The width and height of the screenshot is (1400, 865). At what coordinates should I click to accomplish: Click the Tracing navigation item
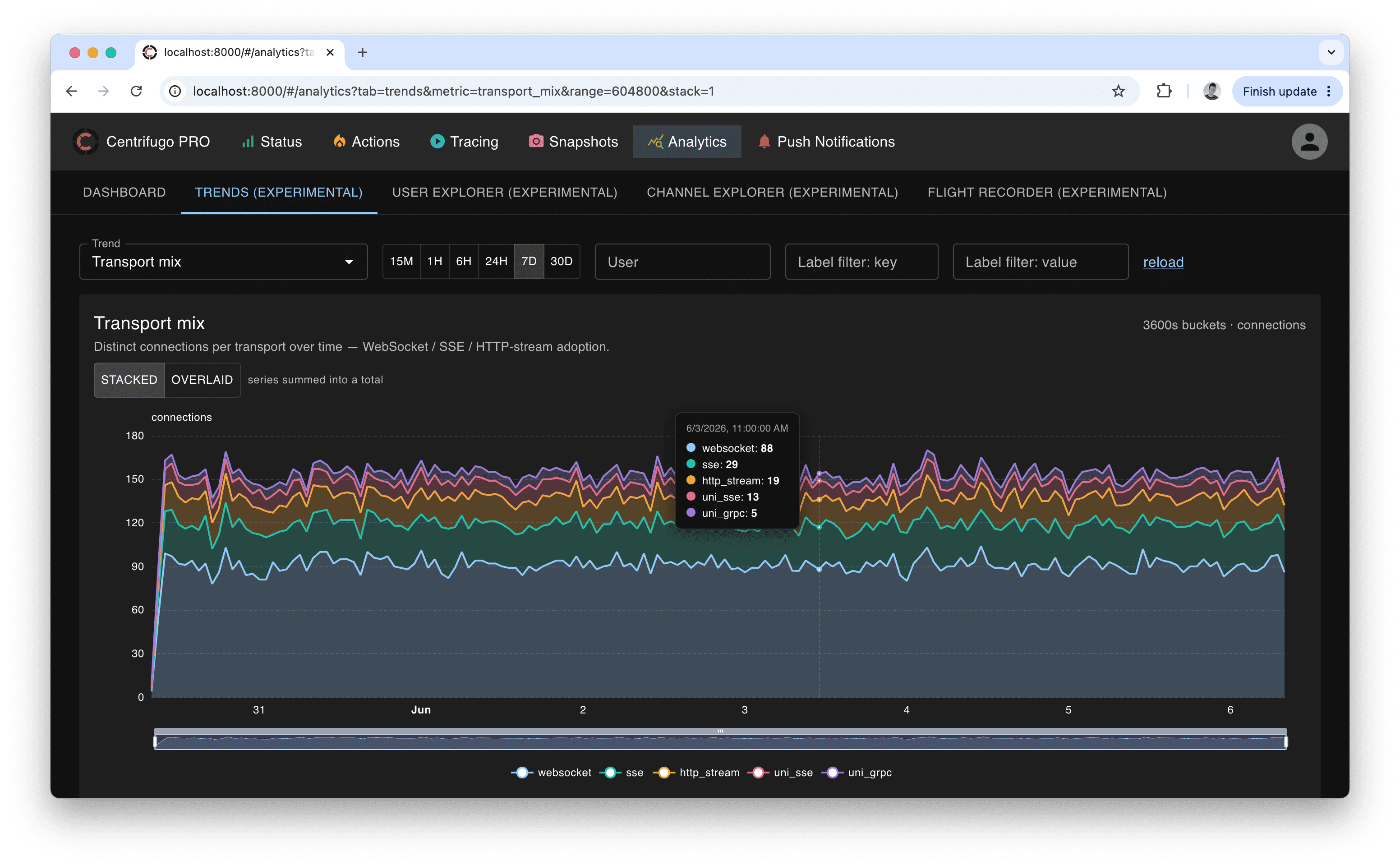click(x=464, y=141)
